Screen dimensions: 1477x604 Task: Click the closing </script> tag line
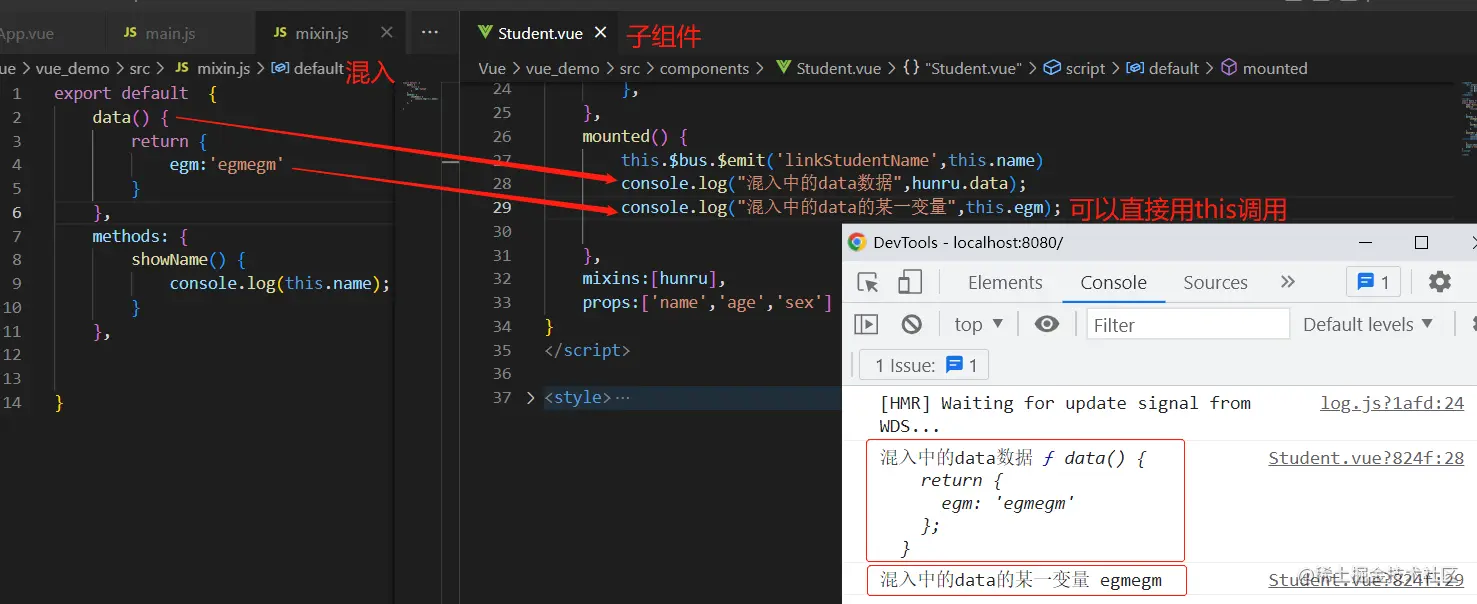(x=587, y=350)
